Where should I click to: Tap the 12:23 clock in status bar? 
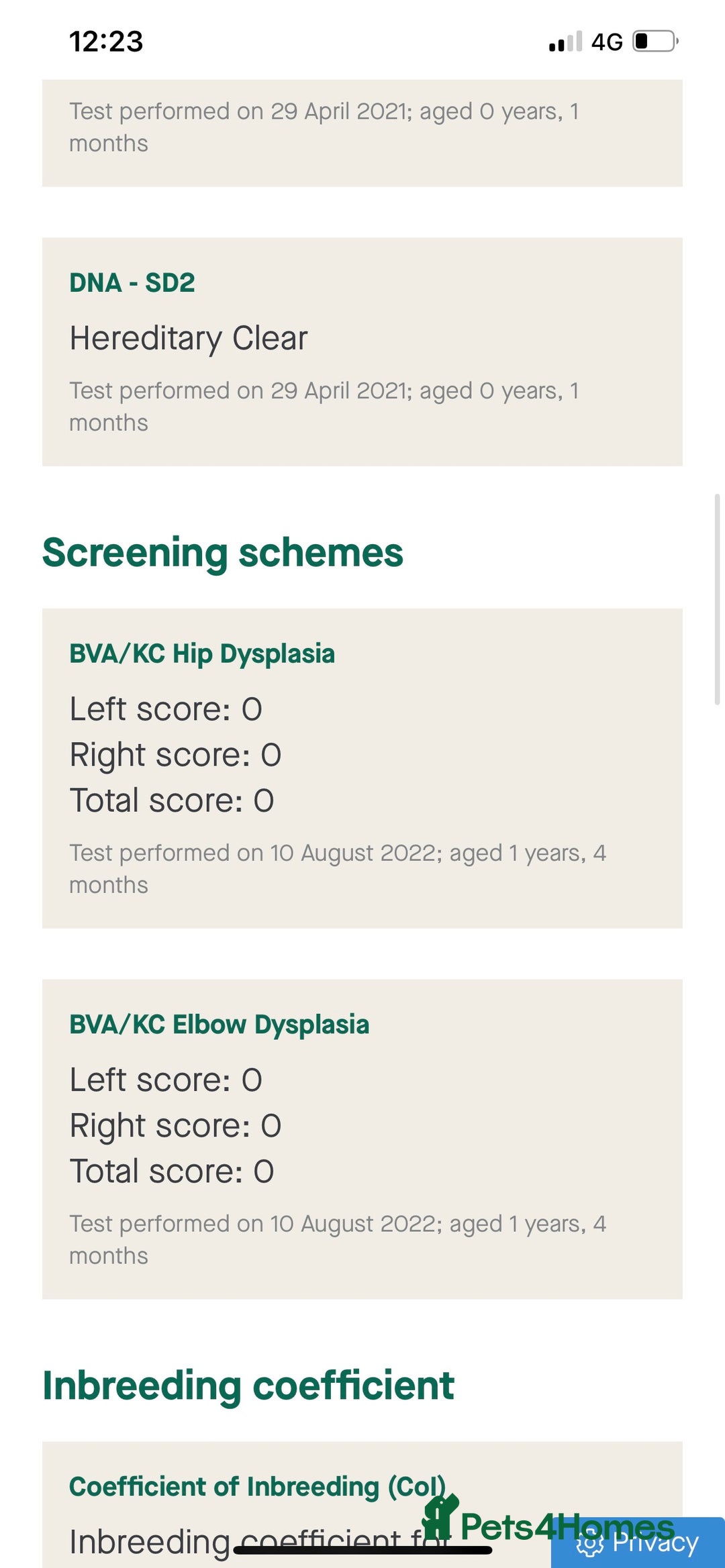106,42
